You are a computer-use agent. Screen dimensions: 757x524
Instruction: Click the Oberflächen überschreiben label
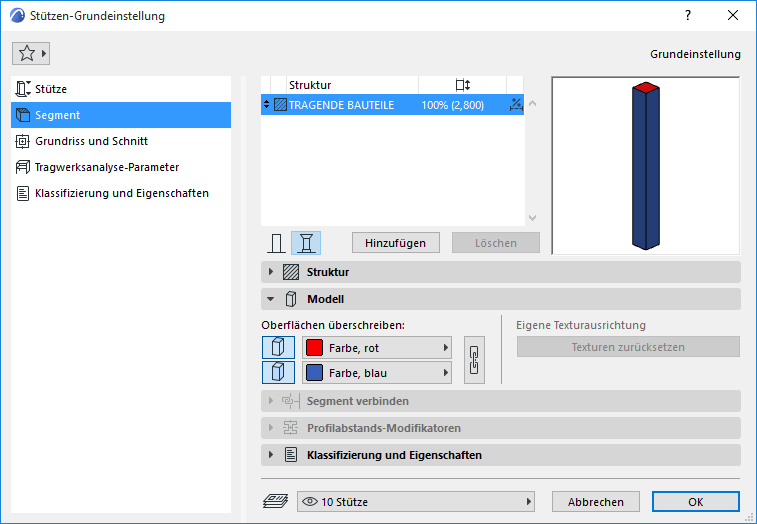pyautogui.click(x=333, y=325)
